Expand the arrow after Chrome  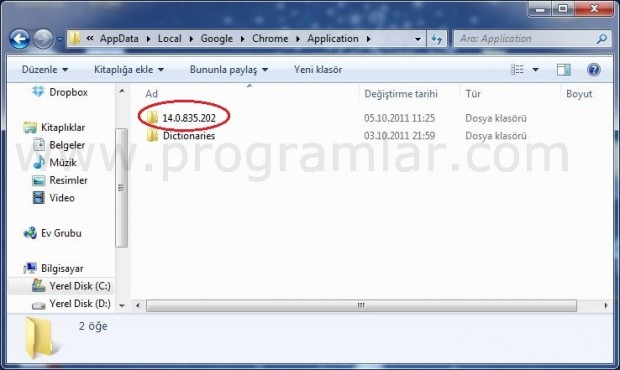(298, 39)
